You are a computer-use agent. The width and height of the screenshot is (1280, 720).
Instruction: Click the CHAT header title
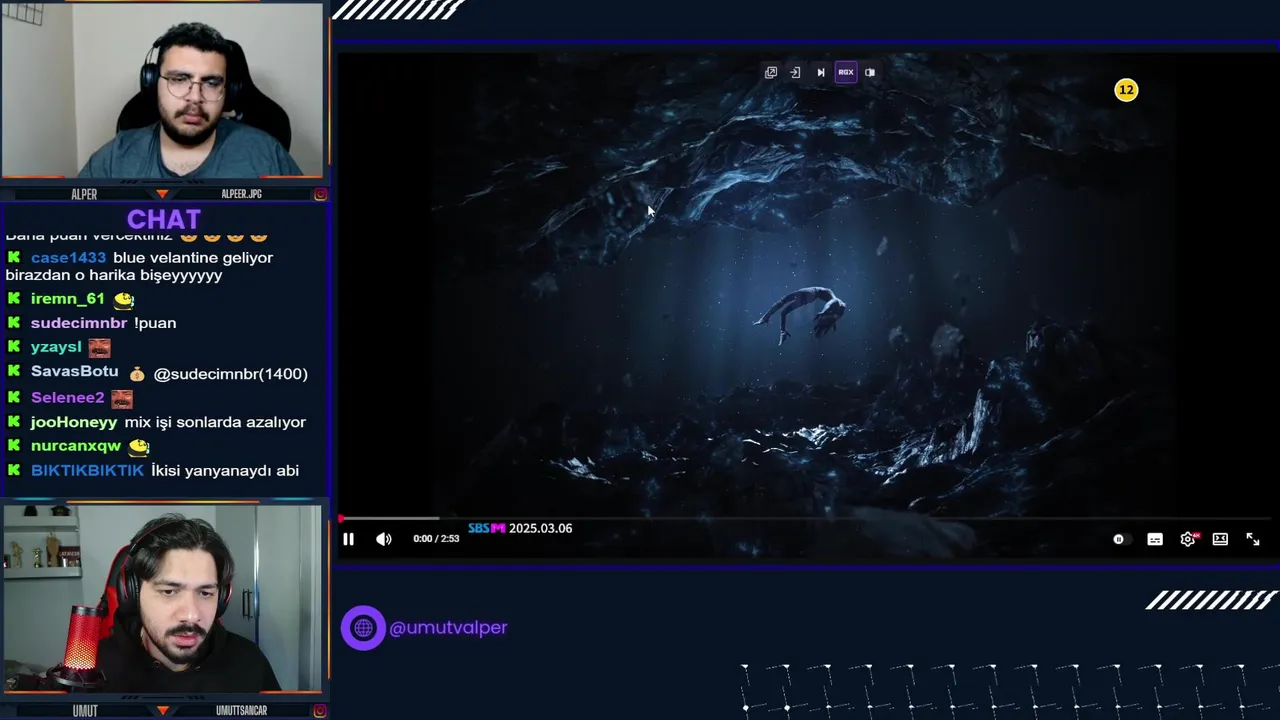(164, 219)
